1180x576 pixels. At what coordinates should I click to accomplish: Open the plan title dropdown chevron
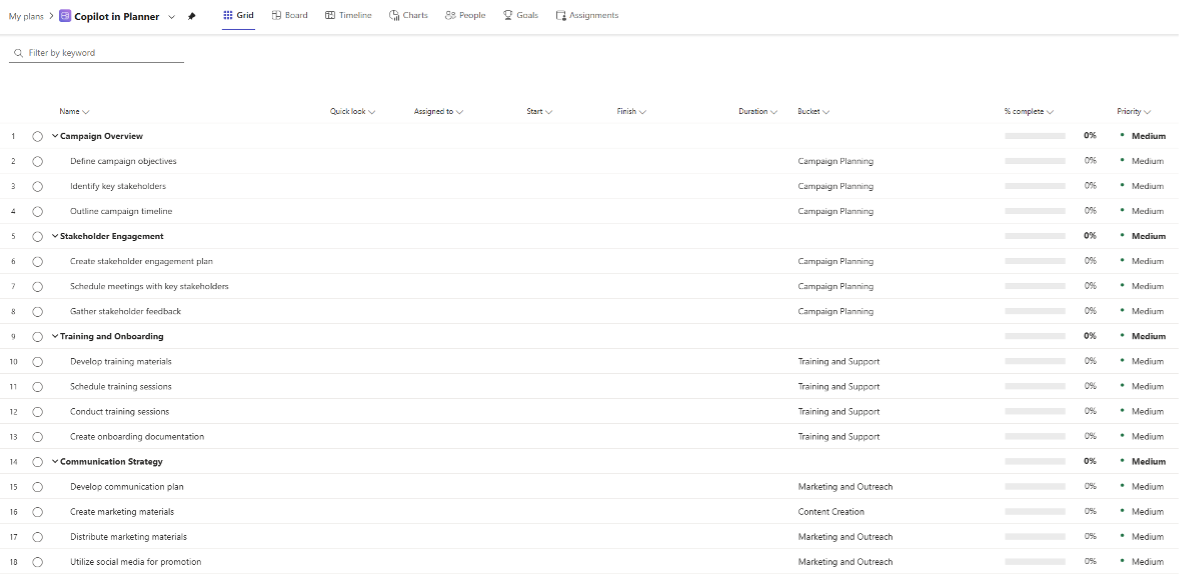click(x=171, y=17)
